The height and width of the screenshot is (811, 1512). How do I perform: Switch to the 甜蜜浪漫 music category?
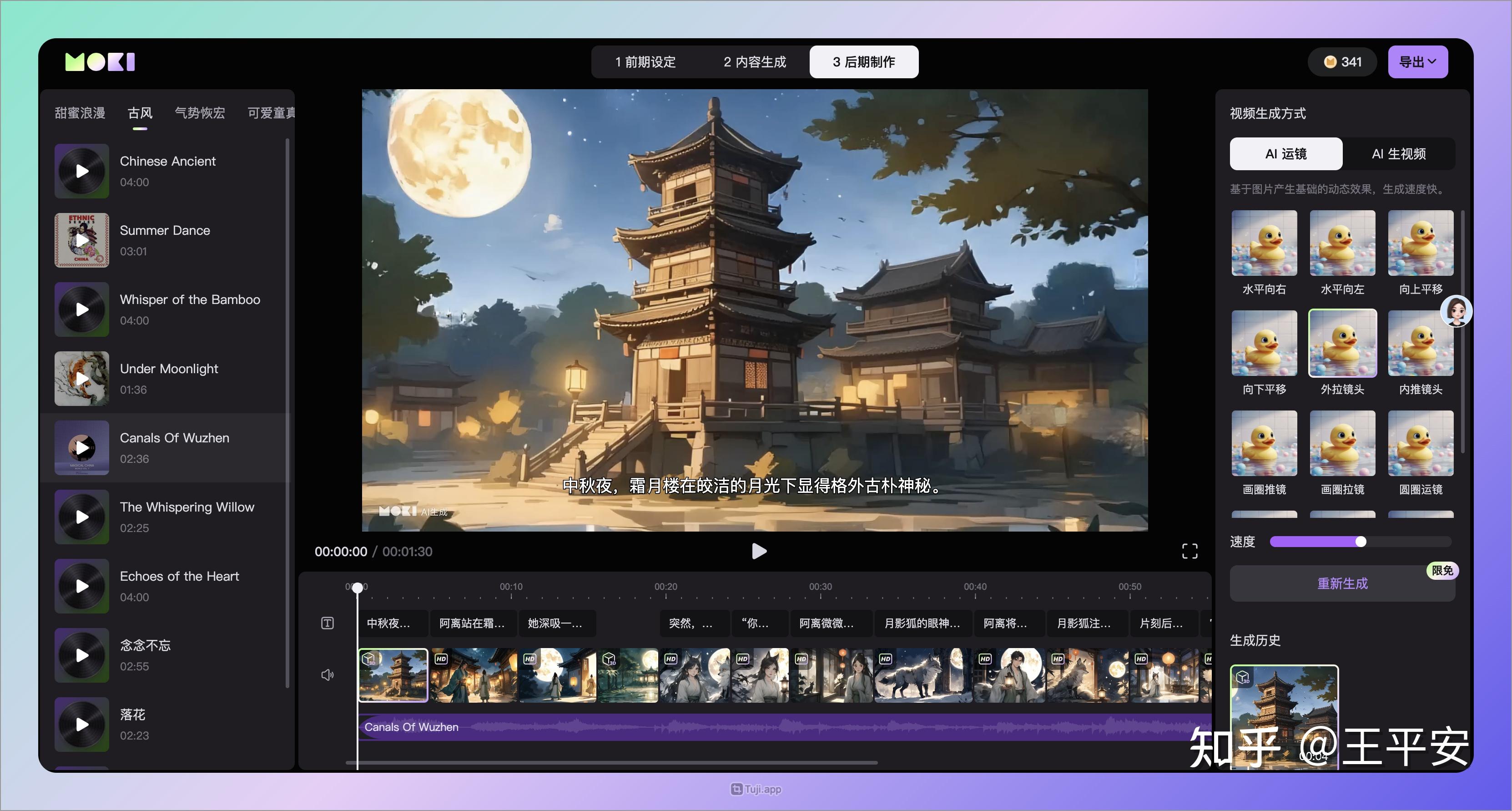(x=81, y=113)
